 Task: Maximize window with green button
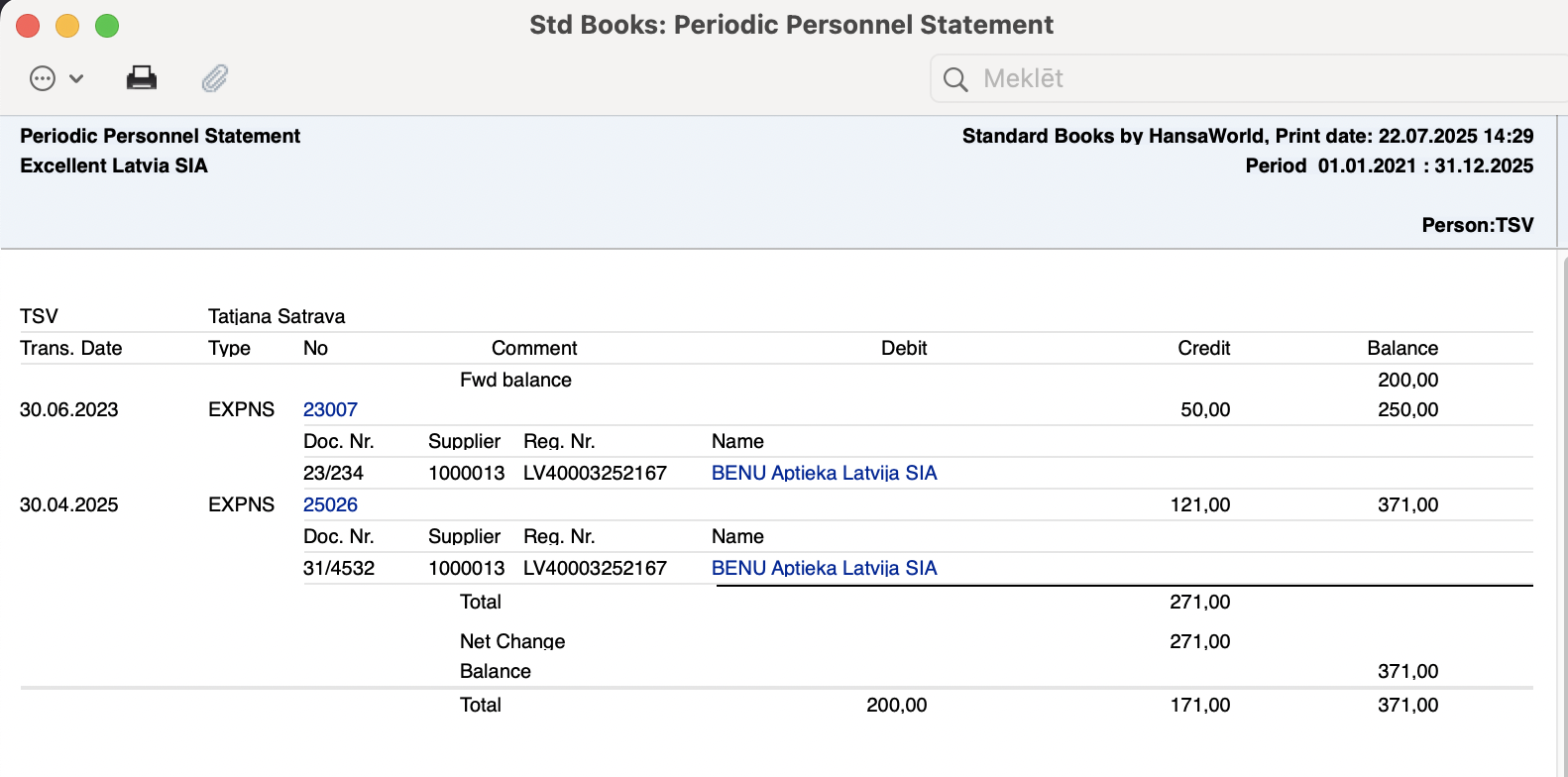tap(107, 26)
